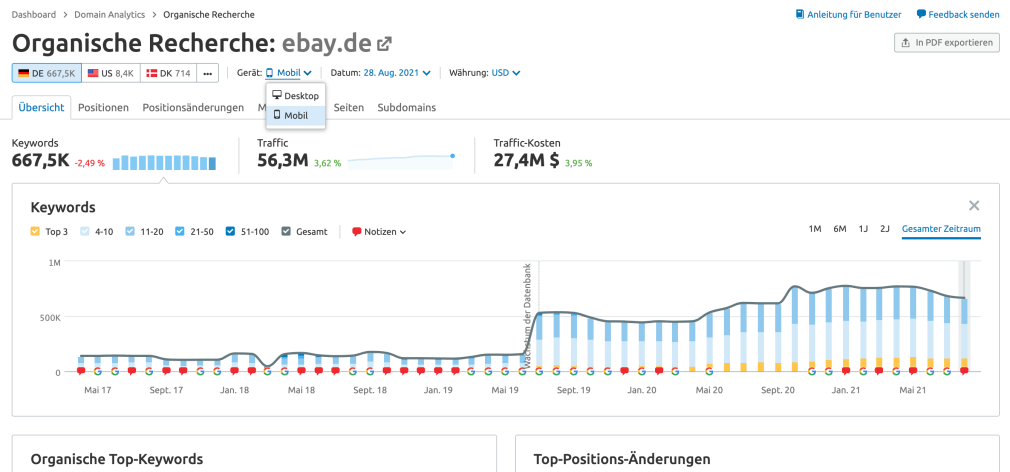Image resolution: width=1010 pixels, height=472 pixels.
Task: Click the Traffic value 56,3M
Action: coord(283,160)
